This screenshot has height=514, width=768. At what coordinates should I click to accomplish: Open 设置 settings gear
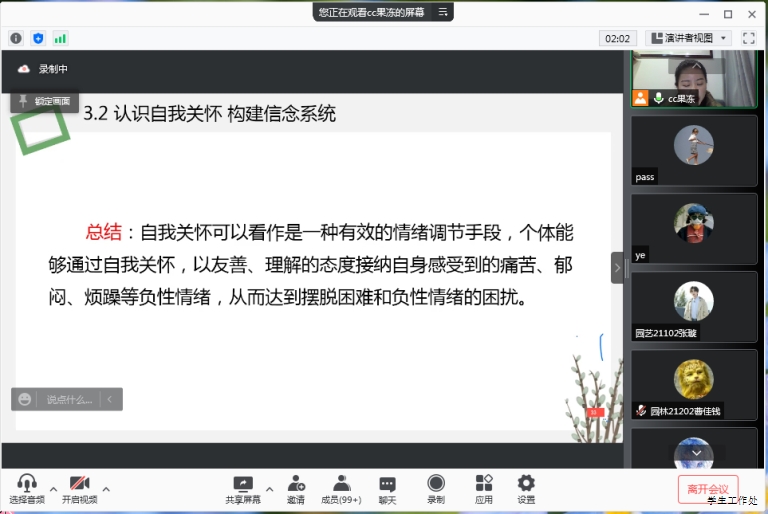(x=526, y=489)
